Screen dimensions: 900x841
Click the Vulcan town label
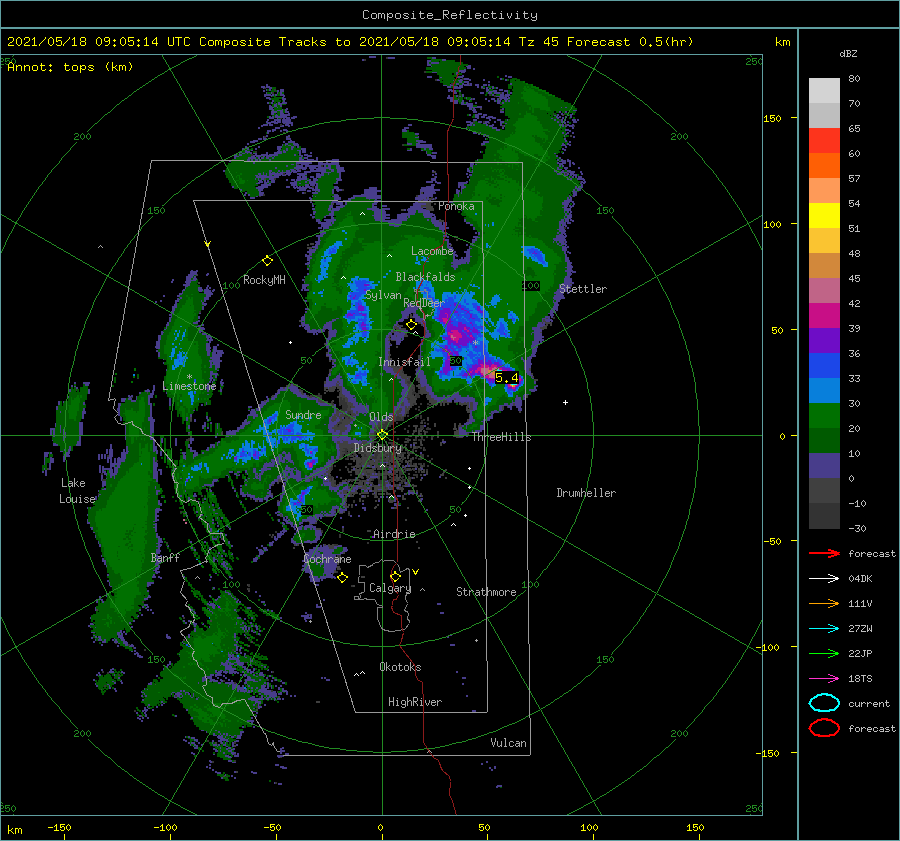tap(508, 743)
